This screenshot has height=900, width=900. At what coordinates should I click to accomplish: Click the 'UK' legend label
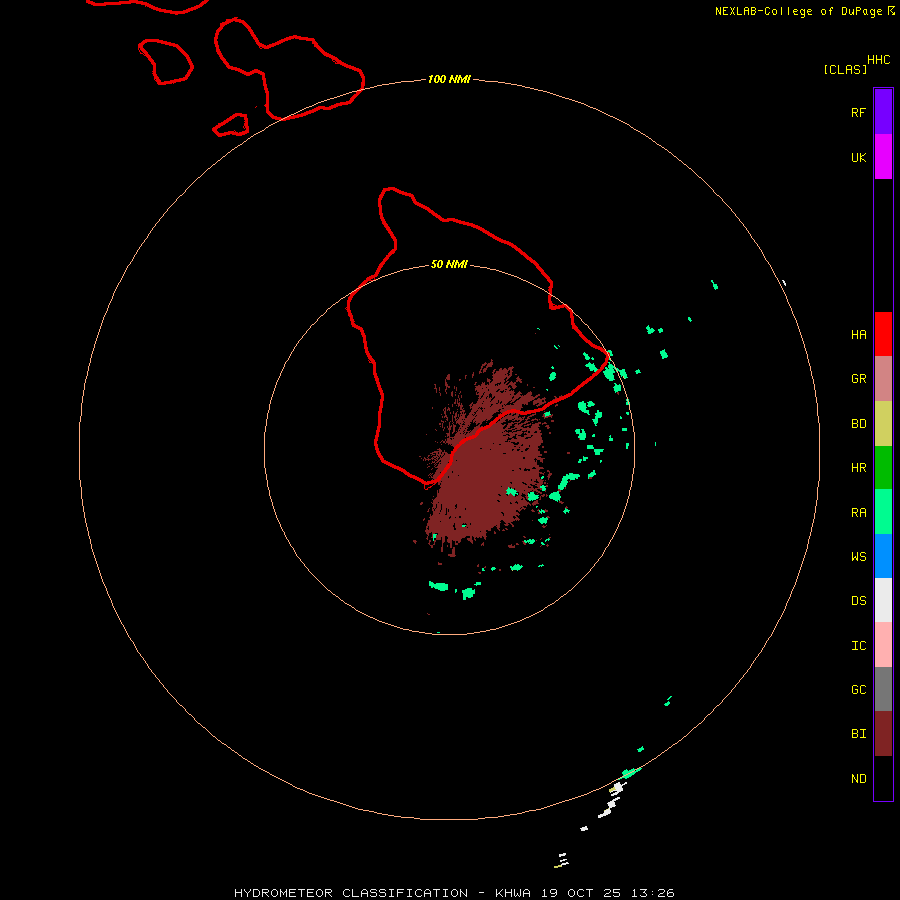click(858, 157)
